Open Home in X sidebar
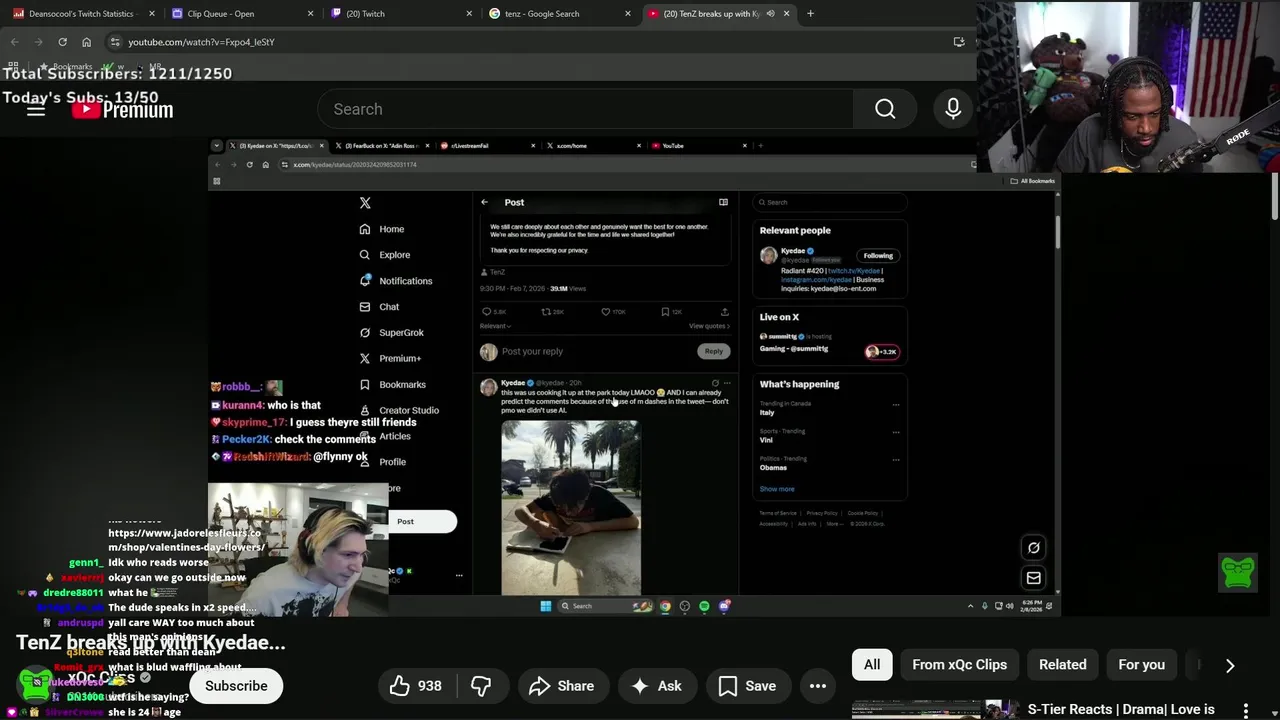This screenshot has width=1280, height=720. (x=382, y=229)
